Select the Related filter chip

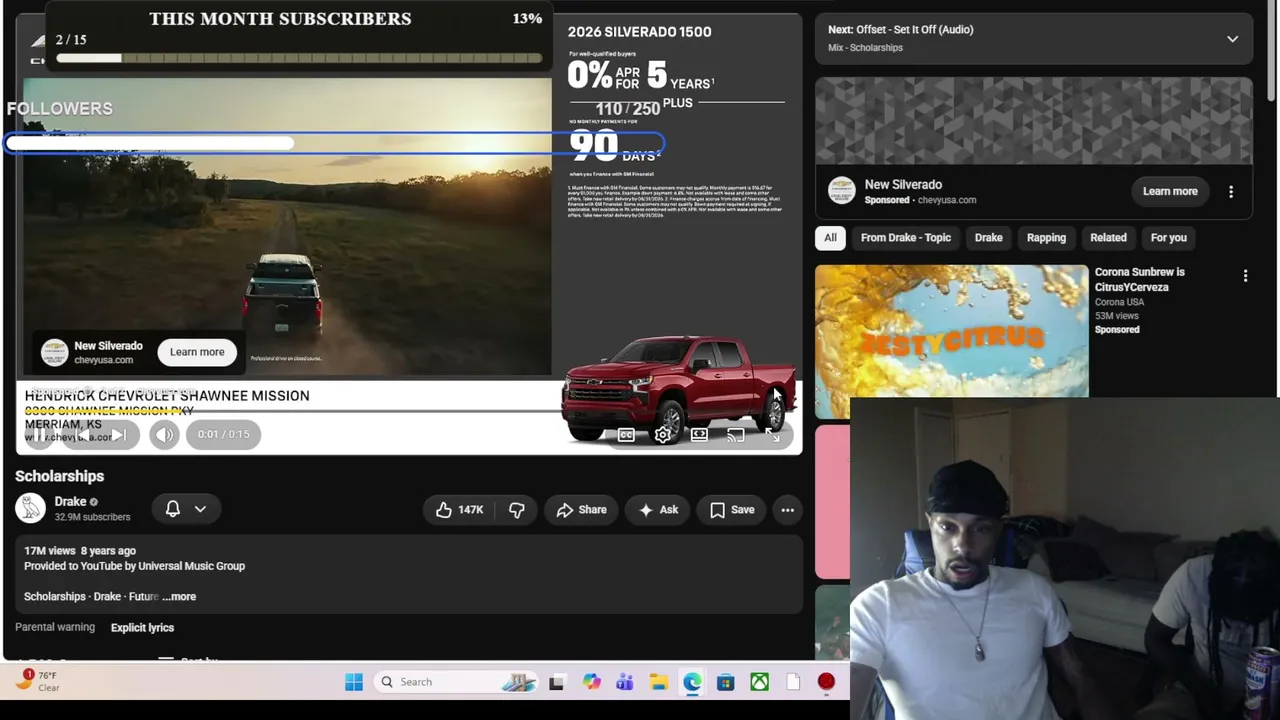pyautogui.click(x=1108, y=238)
